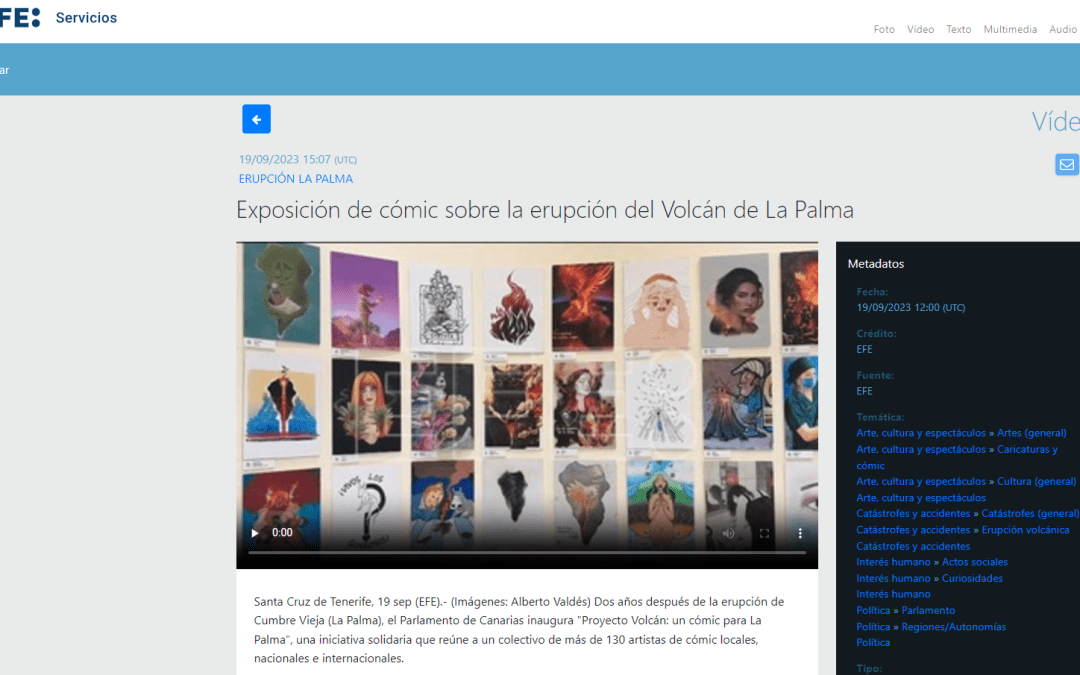Image resolution: width=1080 pixels, height=675 pixels.
Task: Click the Fuente label
Action: pyautogui.click(x=875, y=375)
